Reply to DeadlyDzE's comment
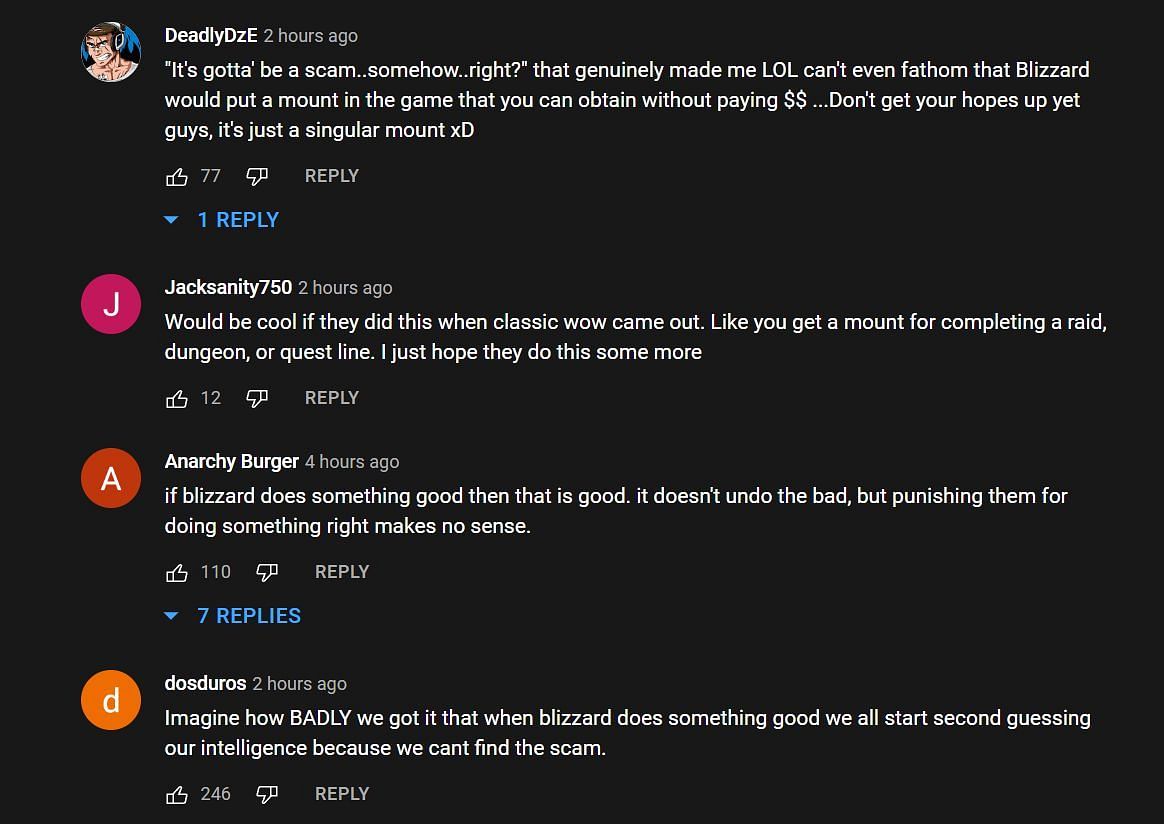Image resolution: width=1164 pixels, height=824 pixels. pyautogui.click(x=331, y=176)
